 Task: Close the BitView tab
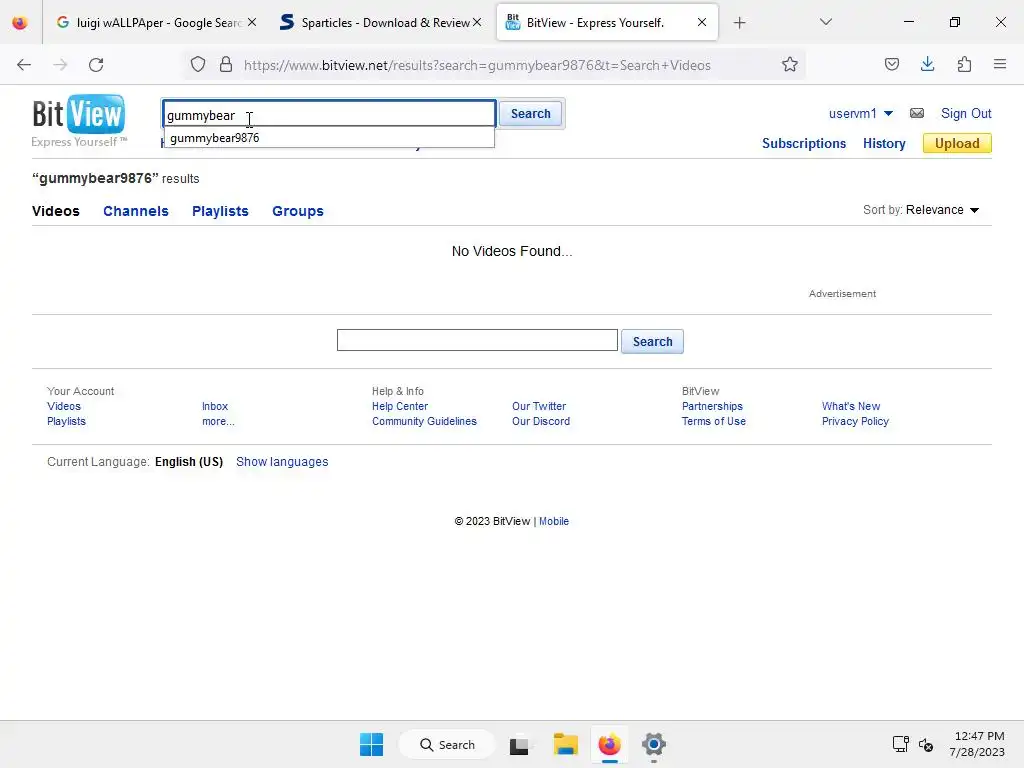pyautogui.click(x=702, y=22)
